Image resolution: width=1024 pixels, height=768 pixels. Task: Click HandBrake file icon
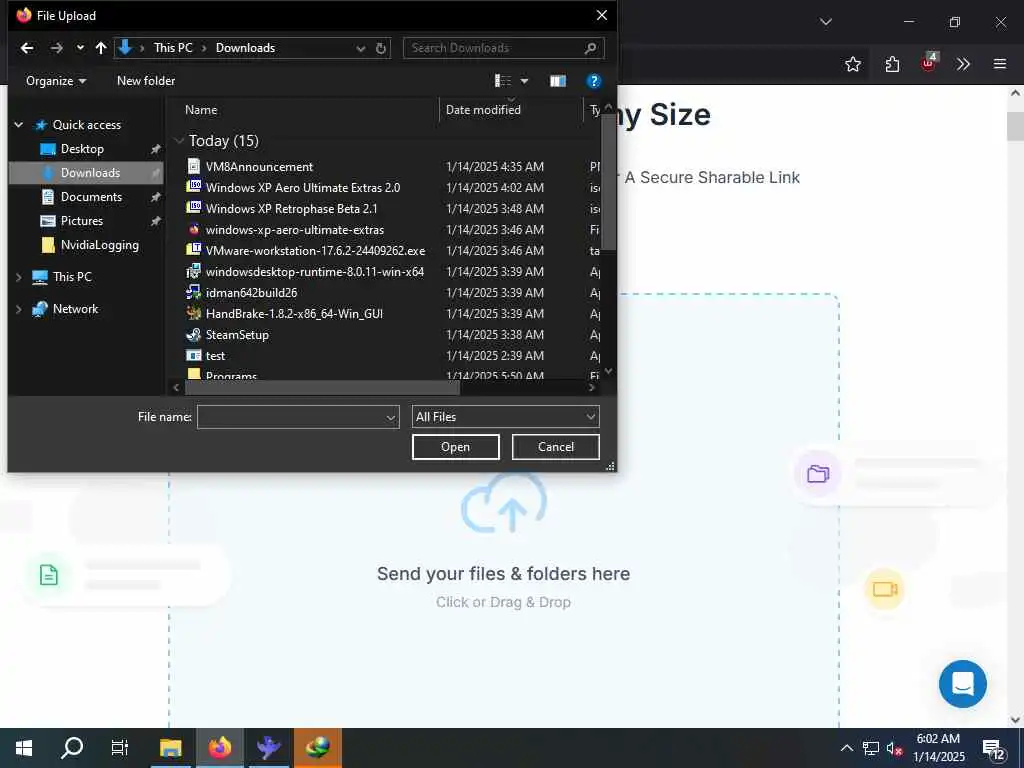tap(193, 313)
